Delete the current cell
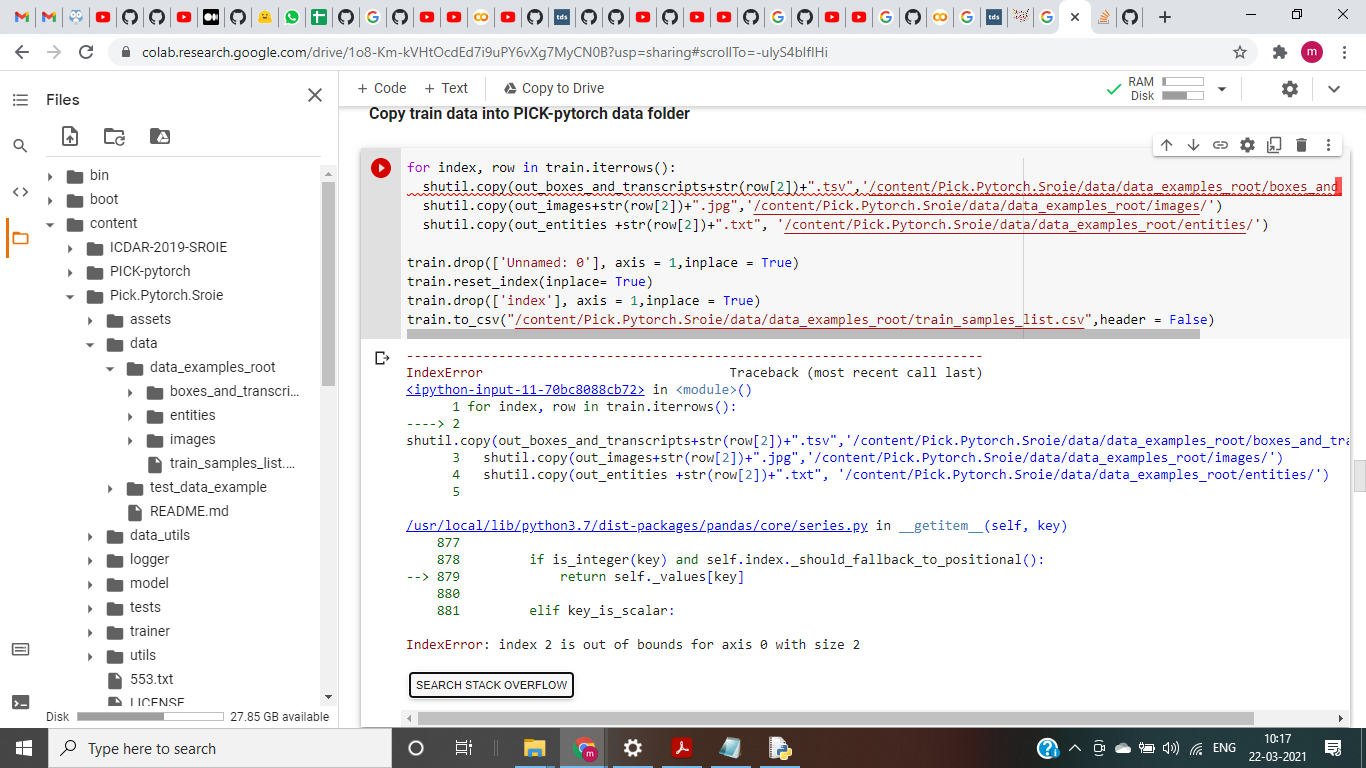This screenshot has height=768, width=1366. pos(1301,145)
